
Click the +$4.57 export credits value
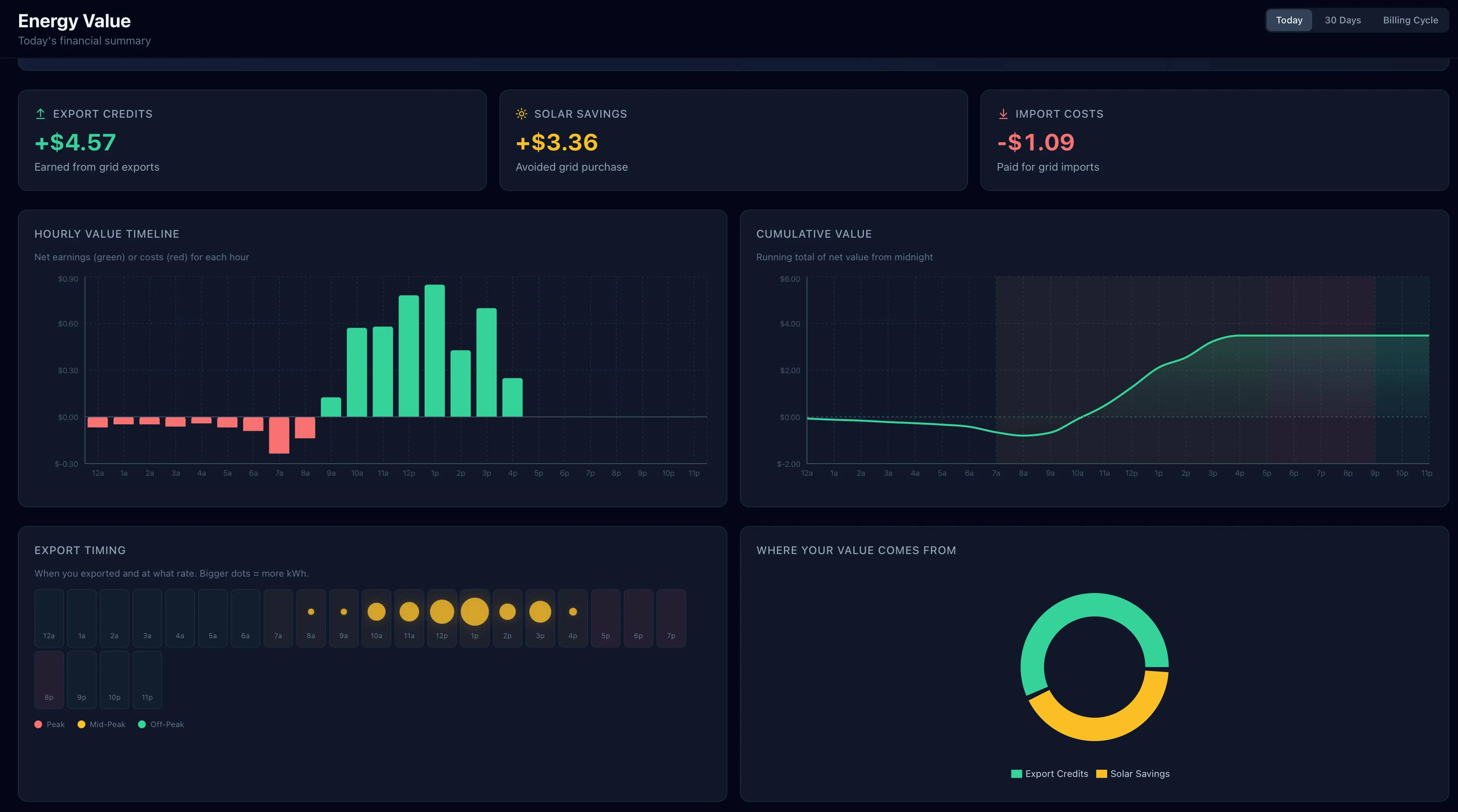[75, 142]
